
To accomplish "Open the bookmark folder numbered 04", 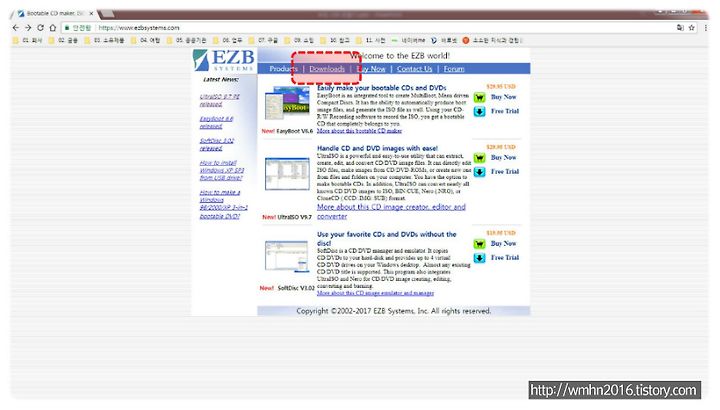I will (146, 40).
